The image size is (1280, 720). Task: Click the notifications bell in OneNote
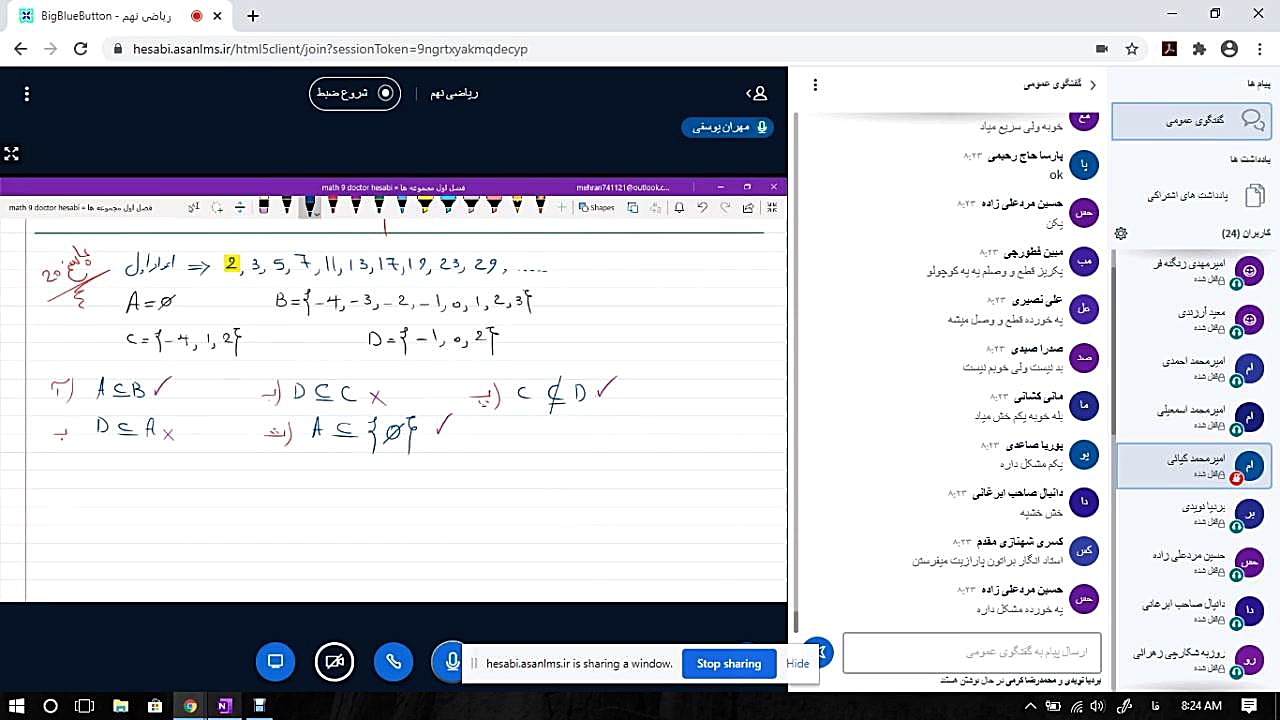coord(679,207)
